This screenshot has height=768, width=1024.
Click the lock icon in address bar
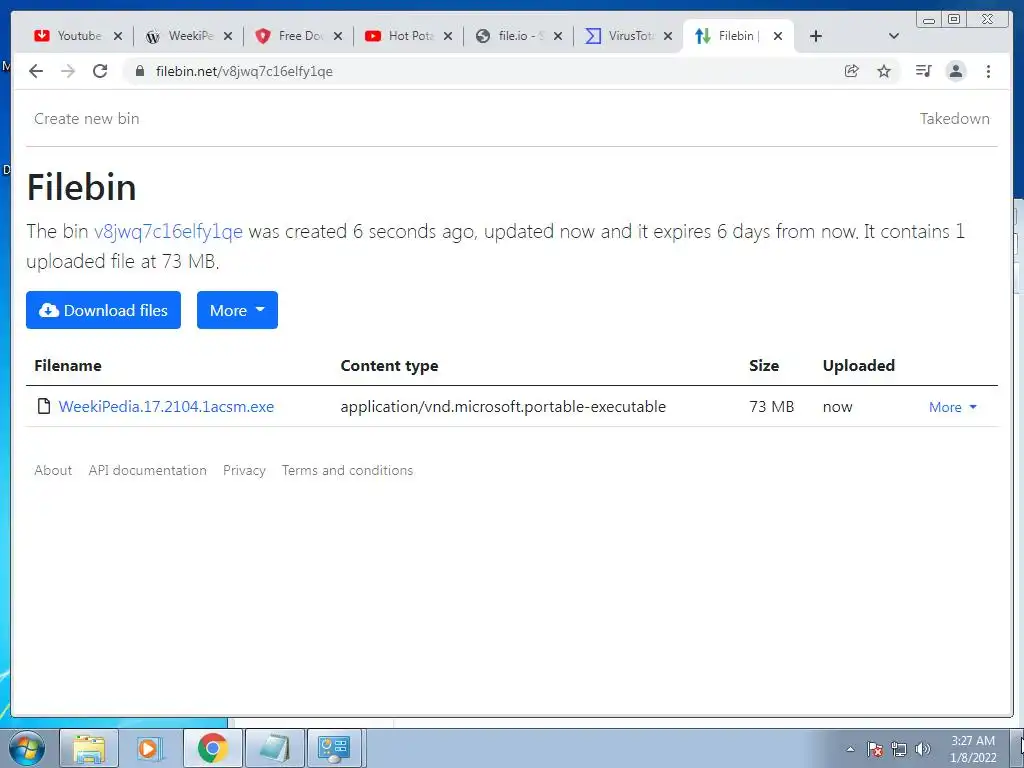click(x=139, y=71)
